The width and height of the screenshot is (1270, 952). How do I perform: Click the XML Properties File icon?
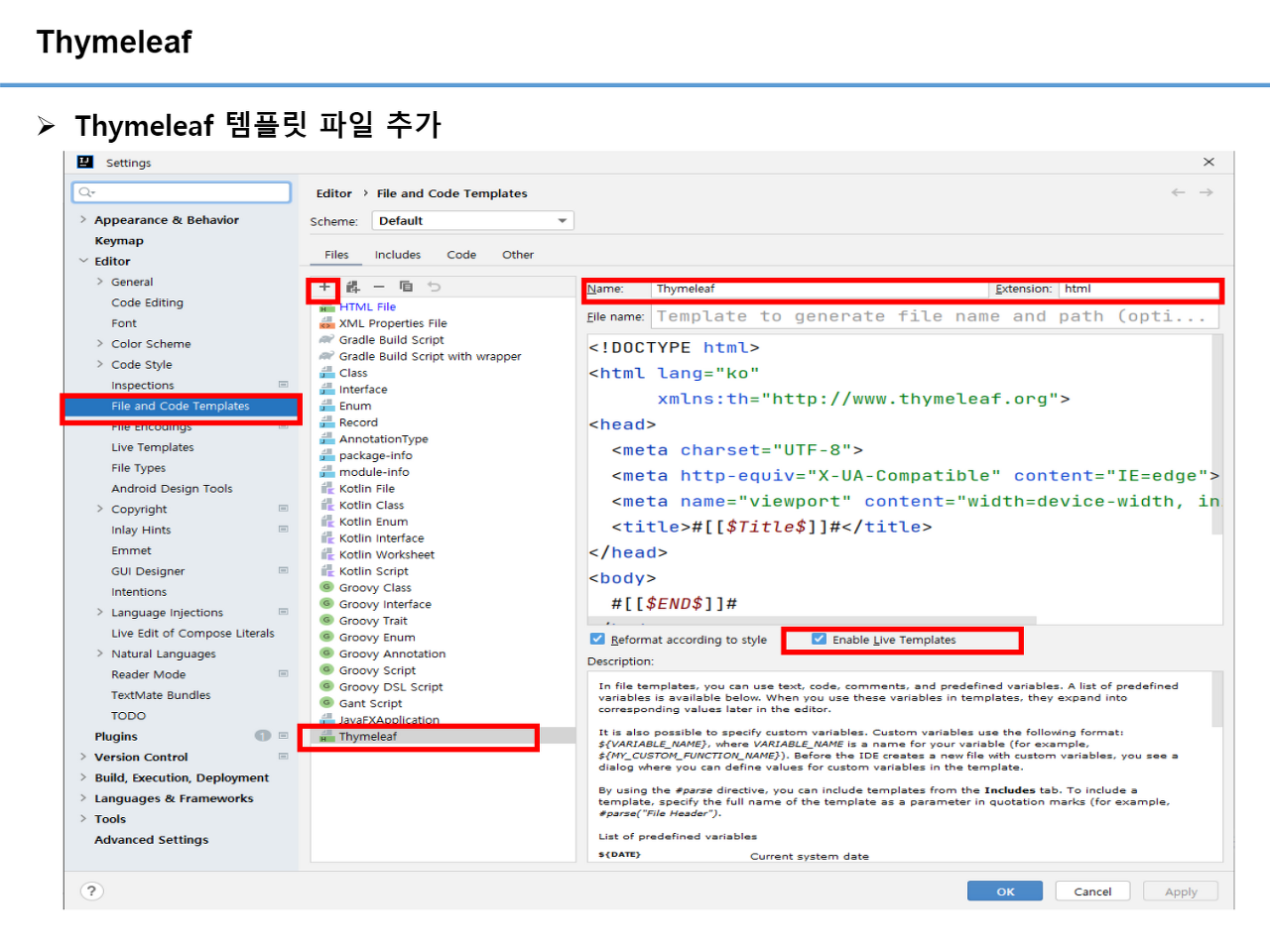point(326,323)
